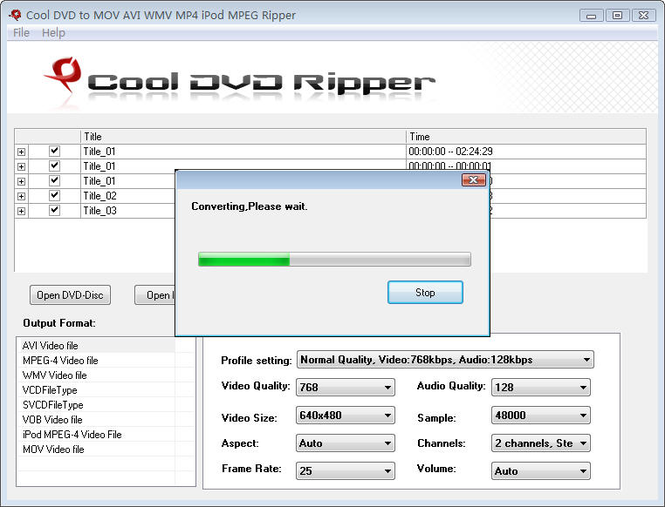The image size is (665, 507).
Task: Uncheck the second Title_01 row checkbox
Action: 54,166
